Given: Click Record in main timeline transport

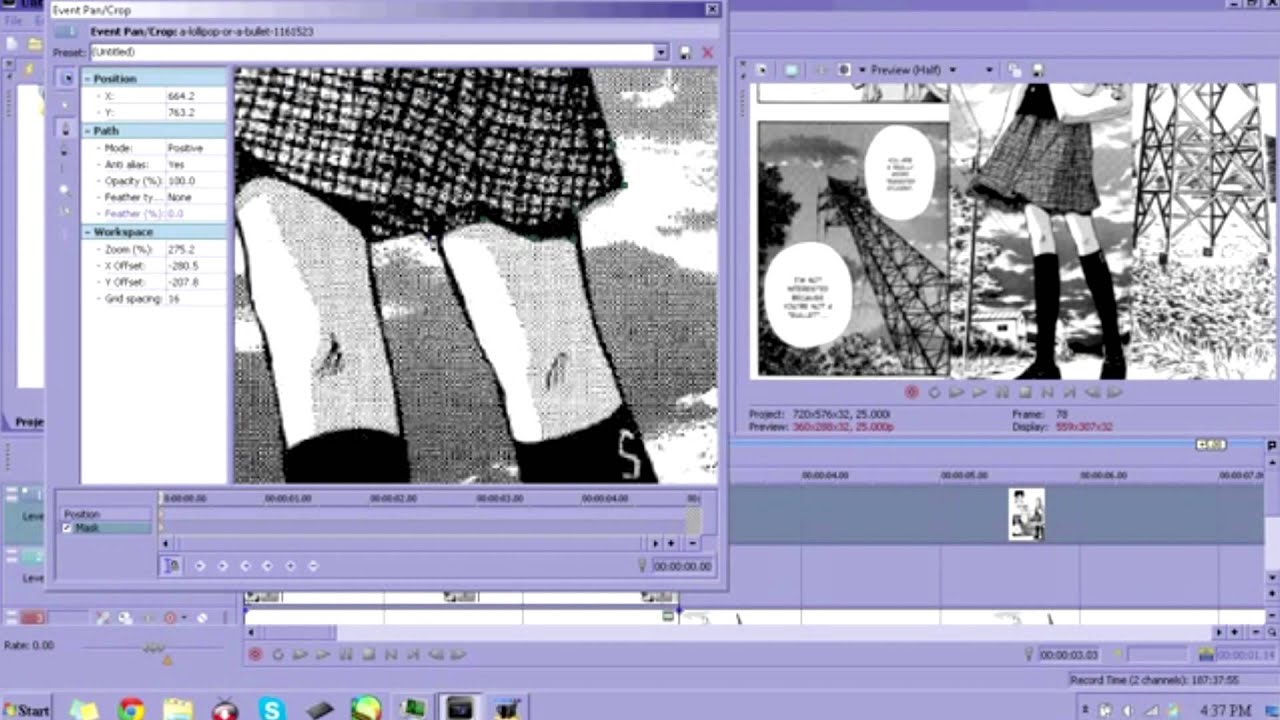Looking at the screenshot, I should click(x=255, y=655).
